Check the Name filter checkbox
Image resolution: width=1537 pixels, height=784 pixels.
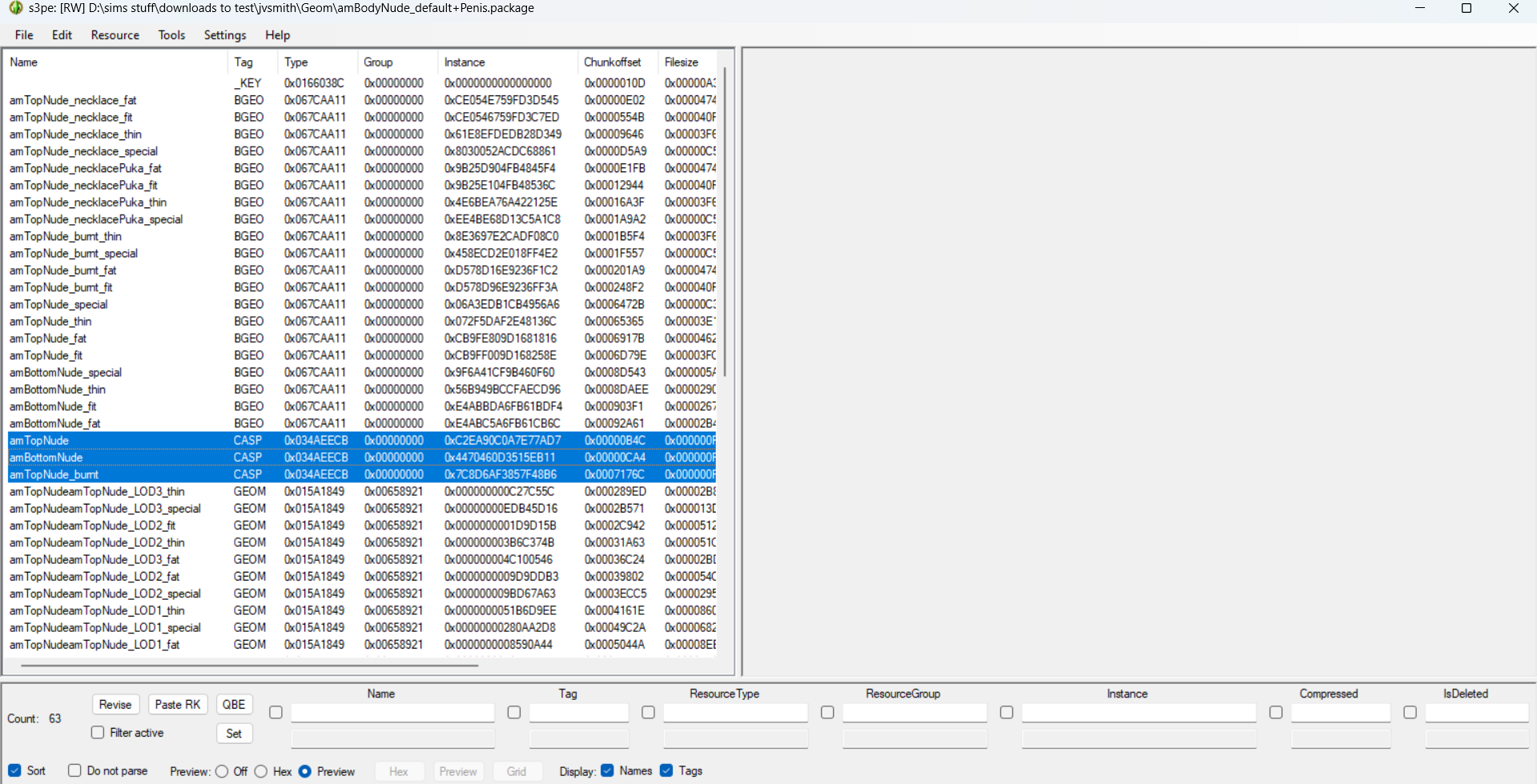pos(276,712)
